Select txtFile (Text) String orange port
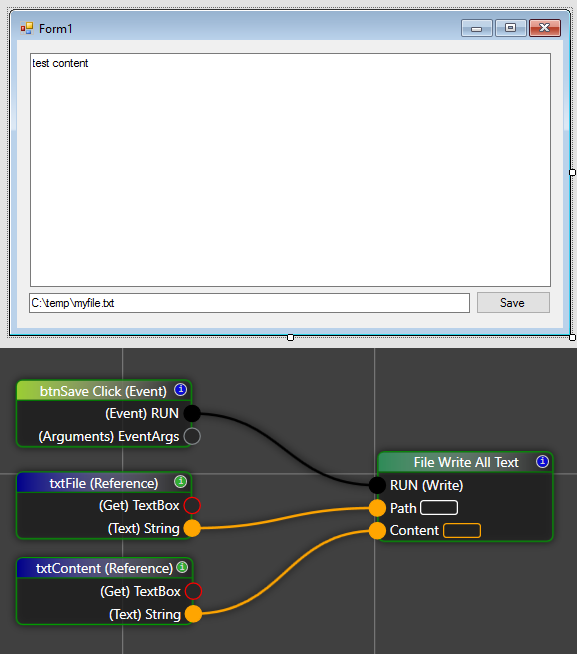The height and width of the screenshot is (654, 577). coord(192,528)
